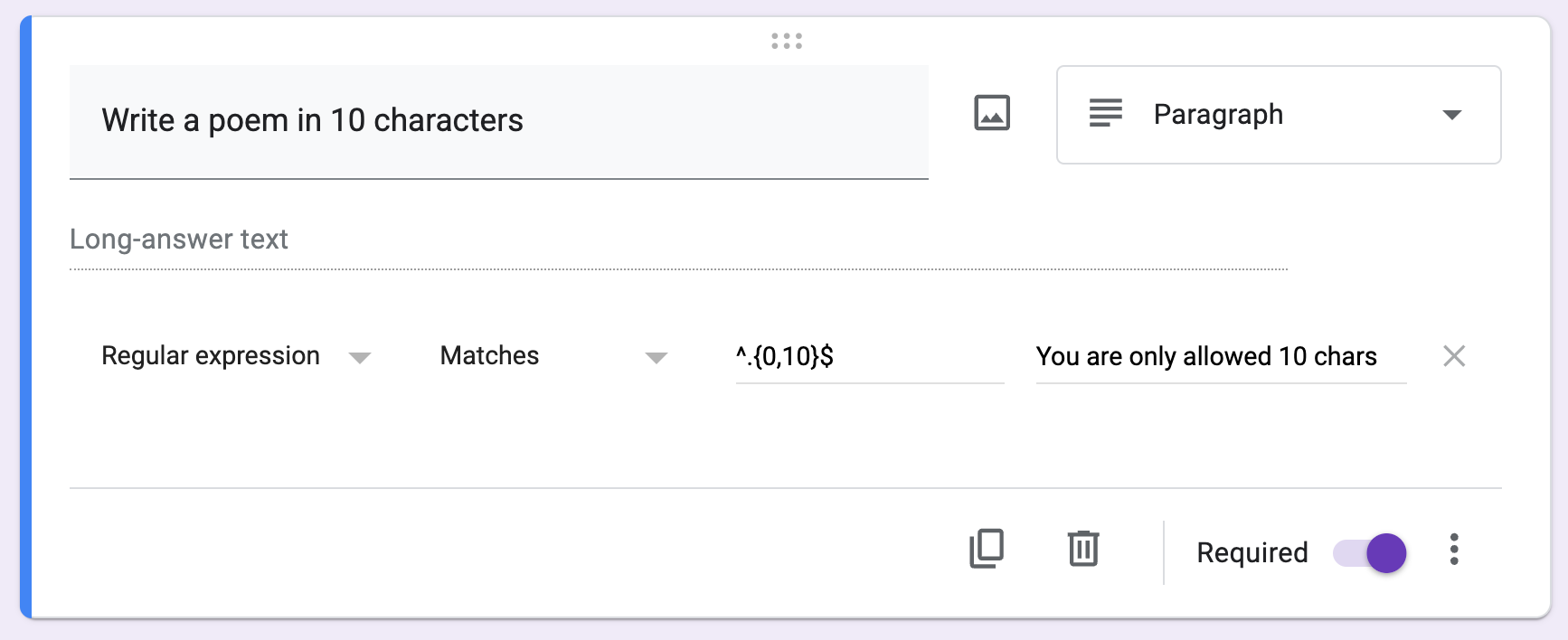Click the 'Paragraph' question type label

(x=1218, y=115)
